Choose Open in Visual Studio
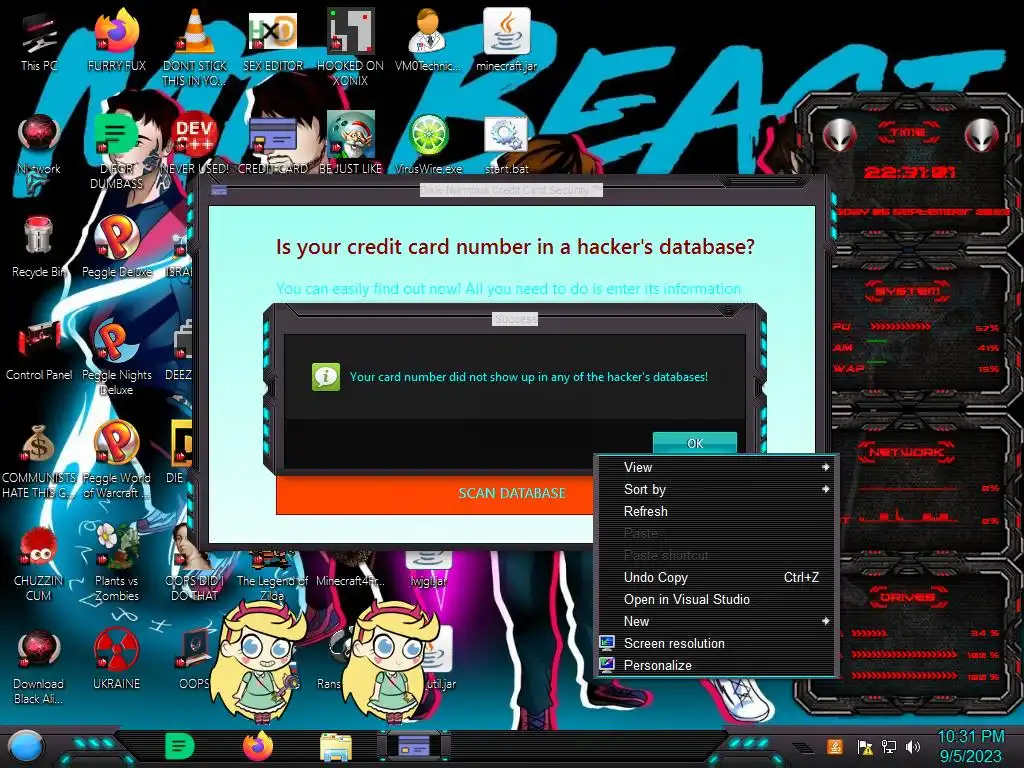This screenshot has height=768, width=1024. pos(716,600)
